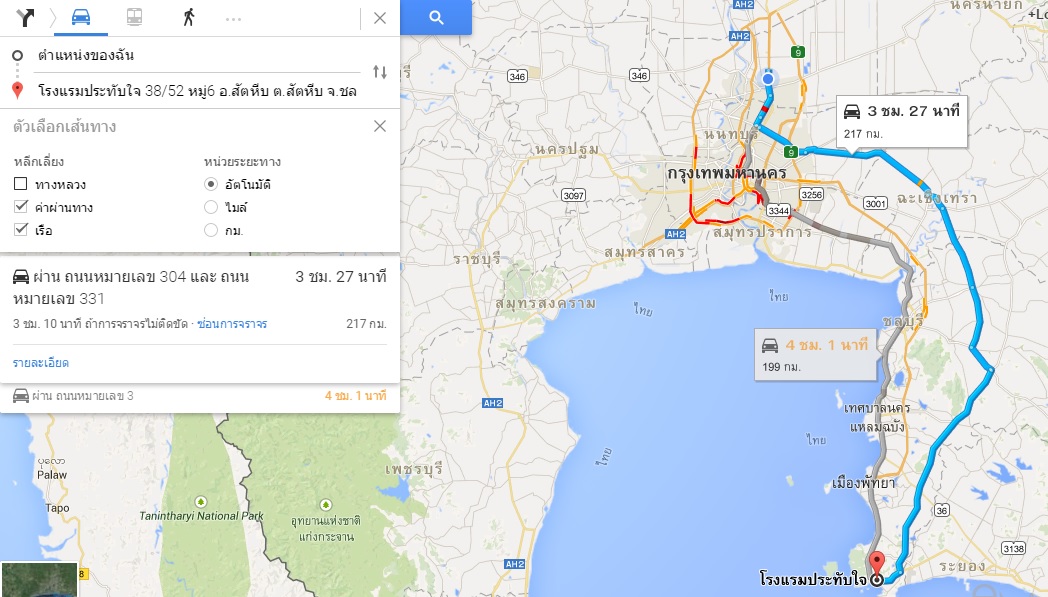The height and width of the screenshot is (597, 1048).
Task: Open the directions fork icon
Action: coord(25,17)
